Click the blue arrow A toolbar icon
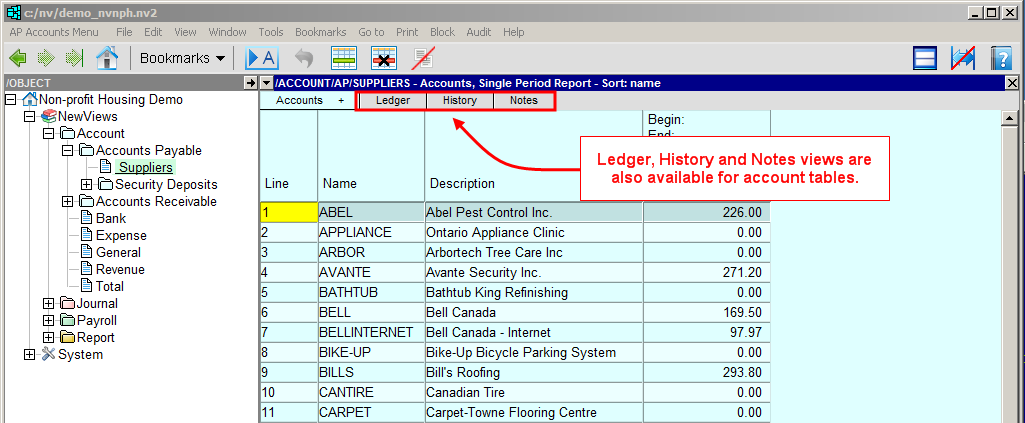This screenshot has width=1025, height=423. pyautogui.click(x=262, y=58)
